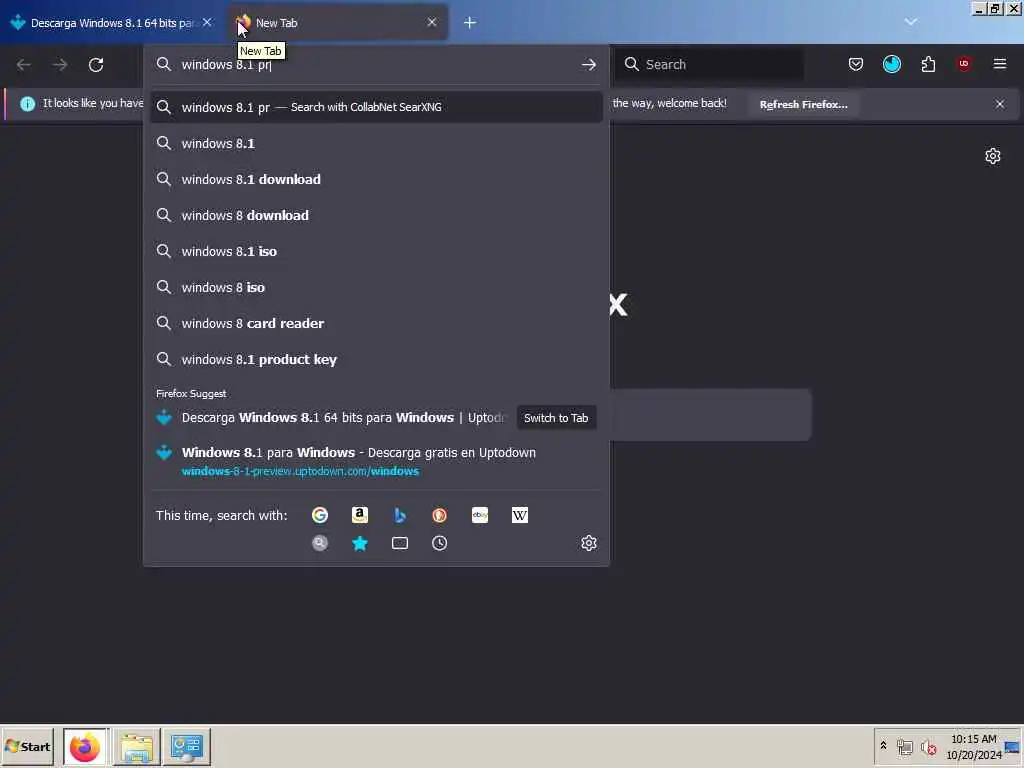Click the network tray icon

904,747
